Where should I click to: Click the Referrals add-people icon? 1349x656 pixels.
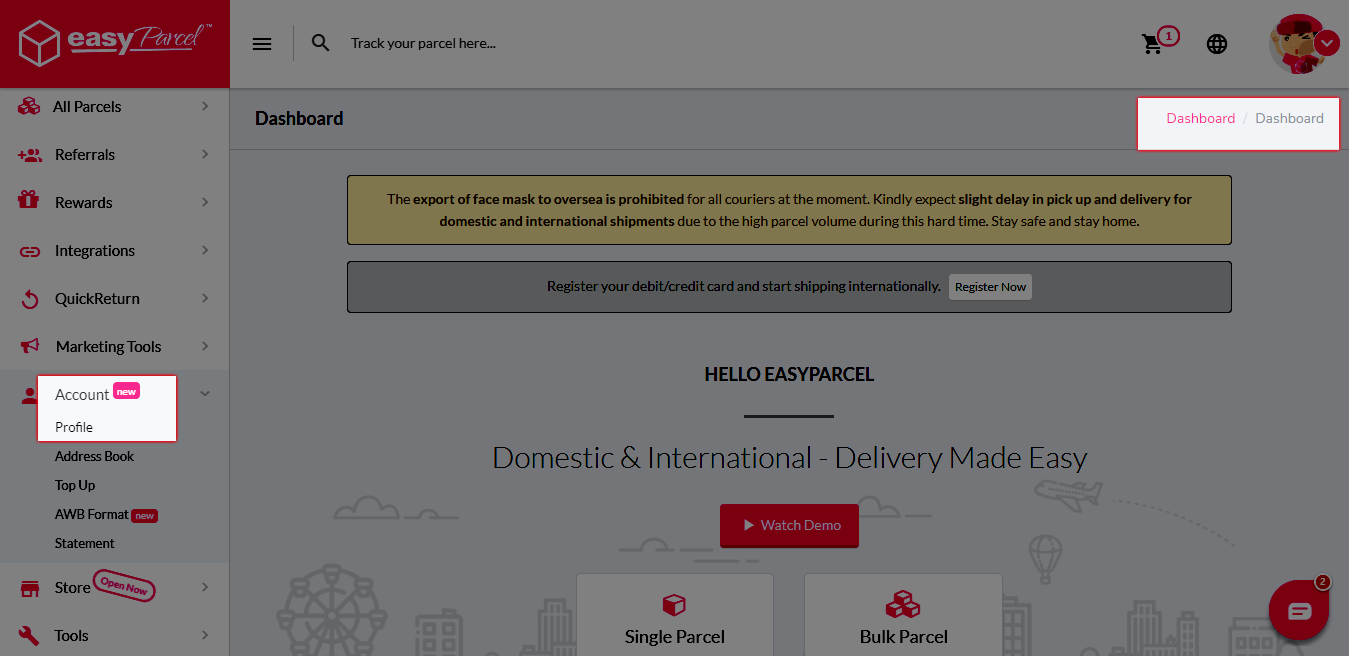[x=29, y=154]
